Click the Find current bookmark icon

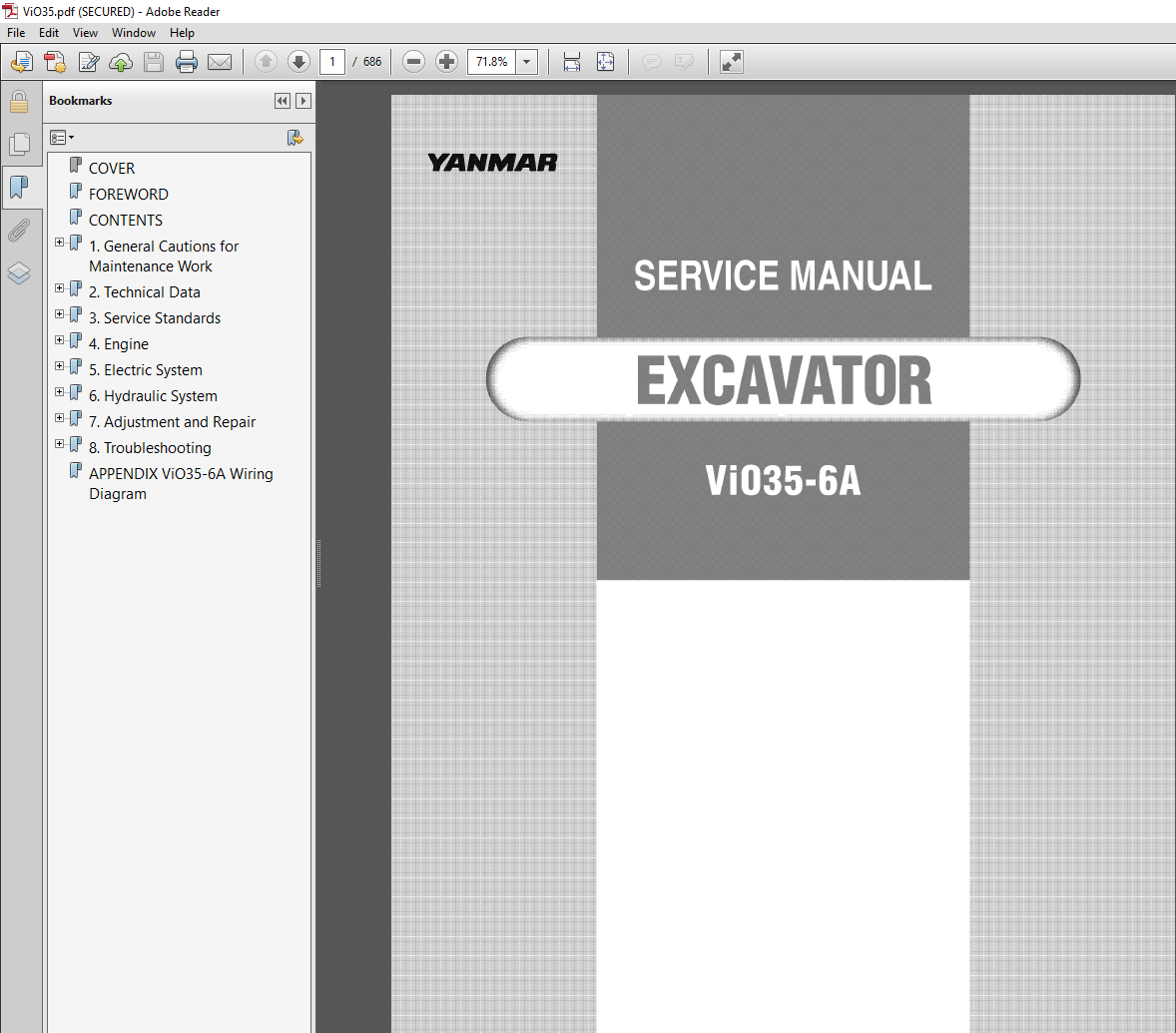tap(295, 137)
